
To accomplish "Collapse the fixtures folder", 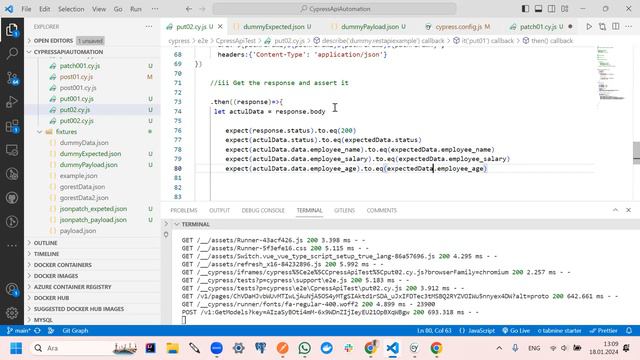I will click(x=66, y=132).
